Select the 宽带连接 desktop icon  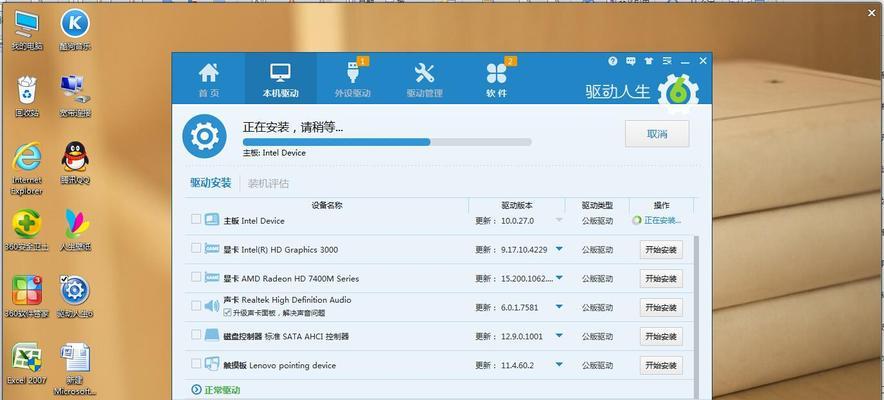(x=75, y=97)
